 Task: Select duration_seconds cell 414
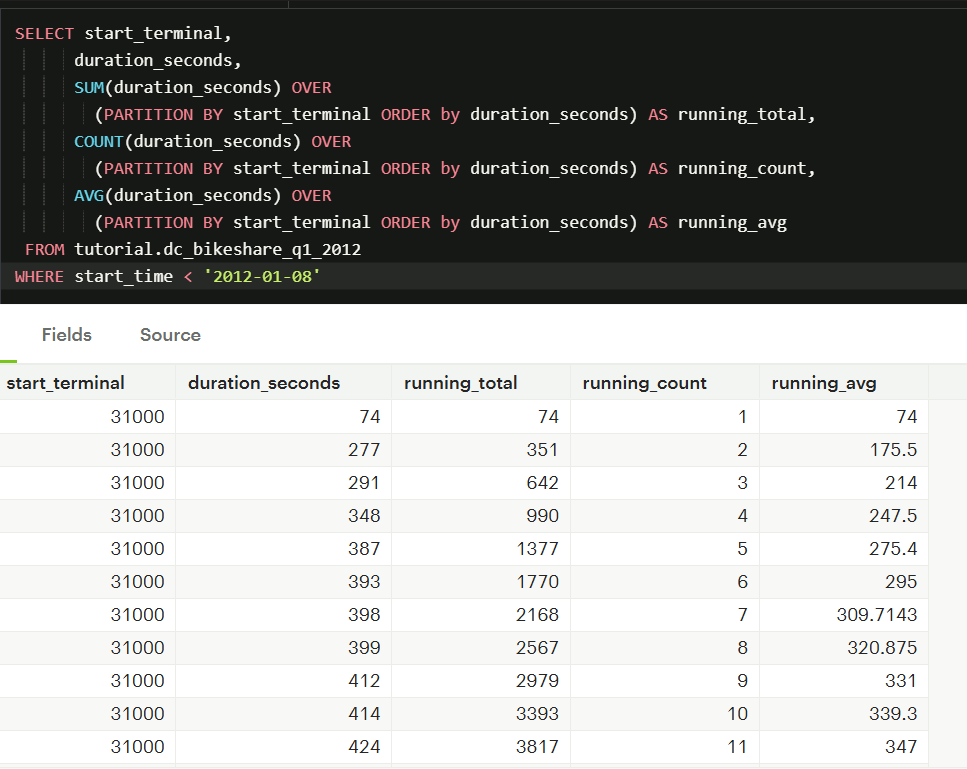tap(284, 713)
